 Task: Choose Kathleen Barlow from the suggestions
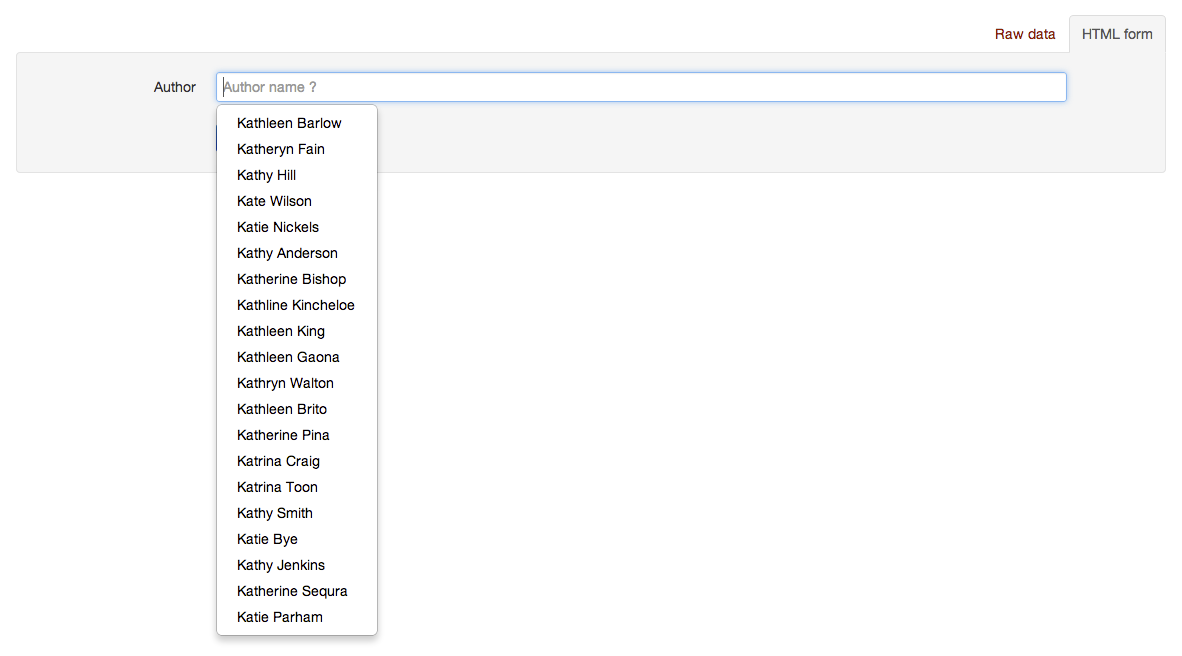(x=289, y=123)
